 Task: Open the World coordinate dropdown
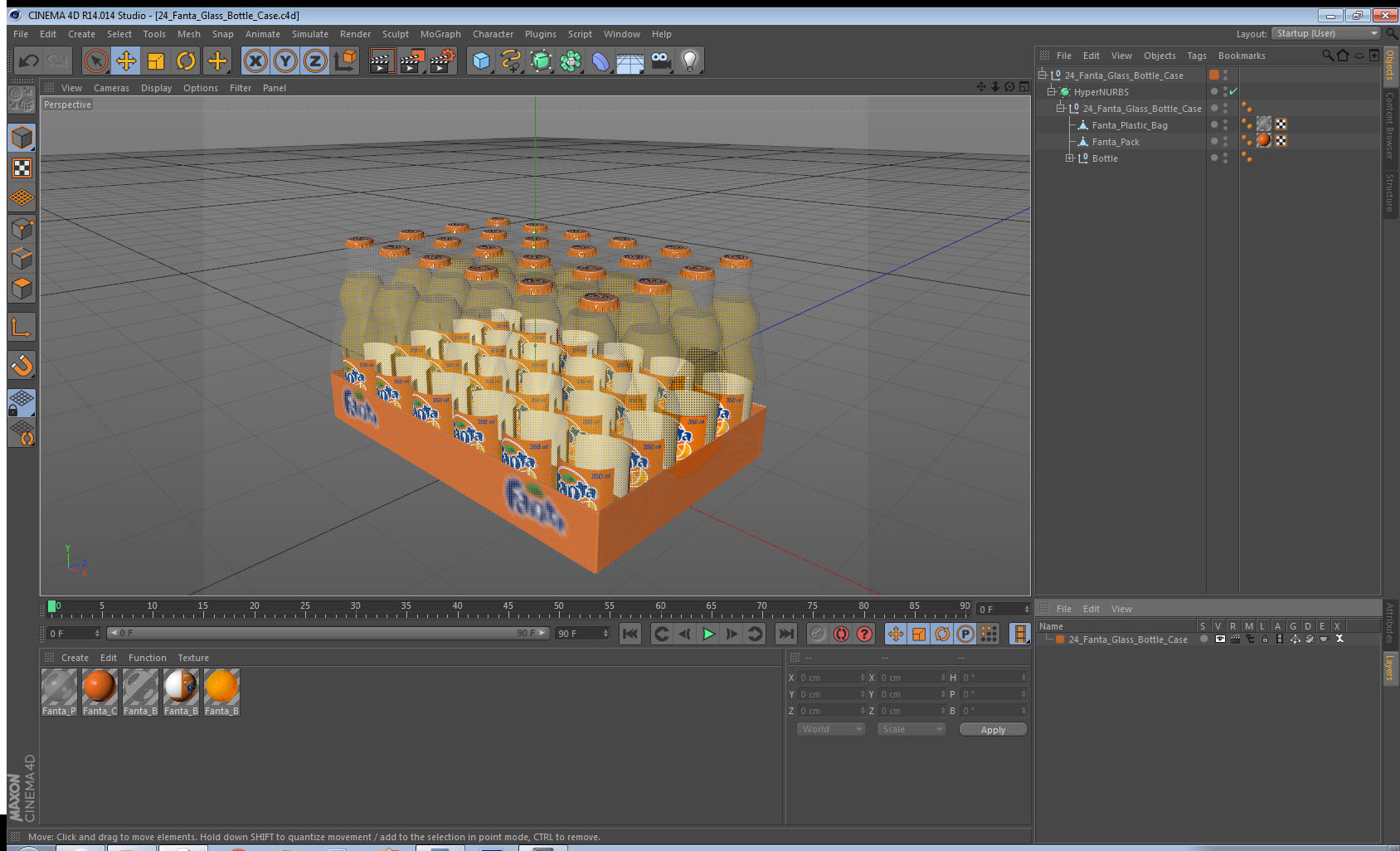(x=831, y=729)
